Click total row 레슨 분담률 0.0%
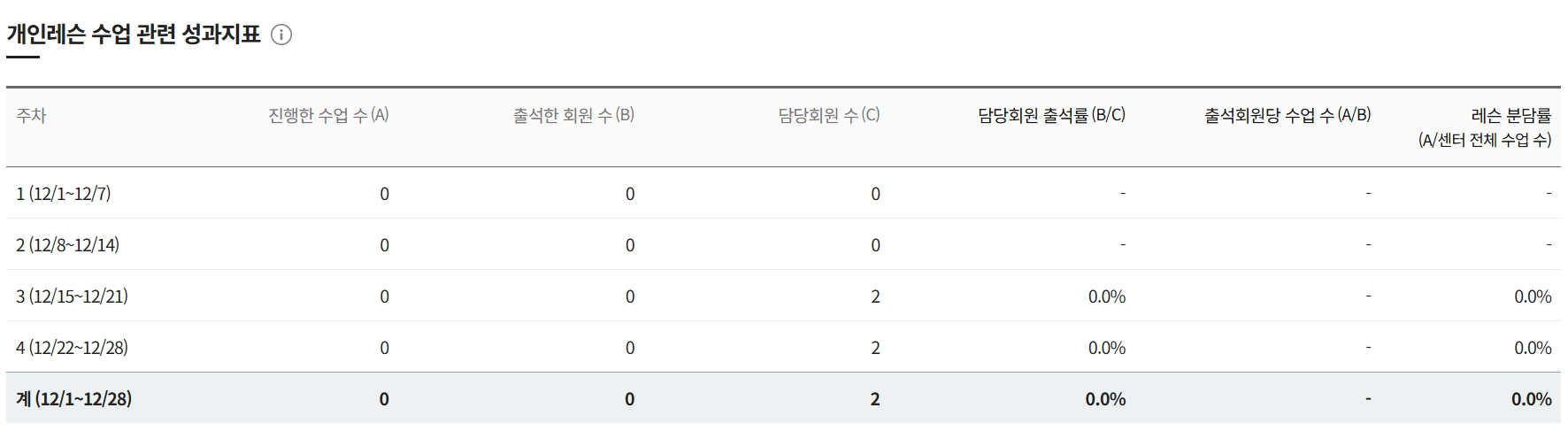 (1532, 399)
